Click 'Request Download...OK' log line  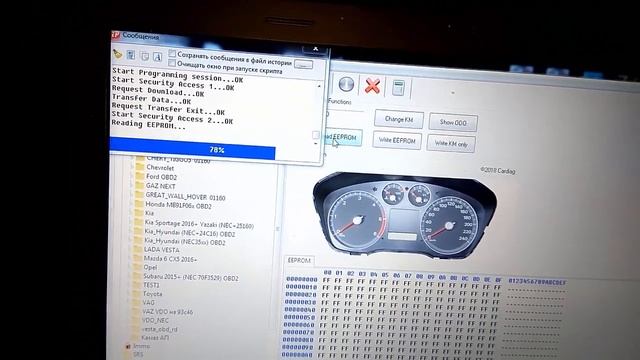(x=158, y=92)
